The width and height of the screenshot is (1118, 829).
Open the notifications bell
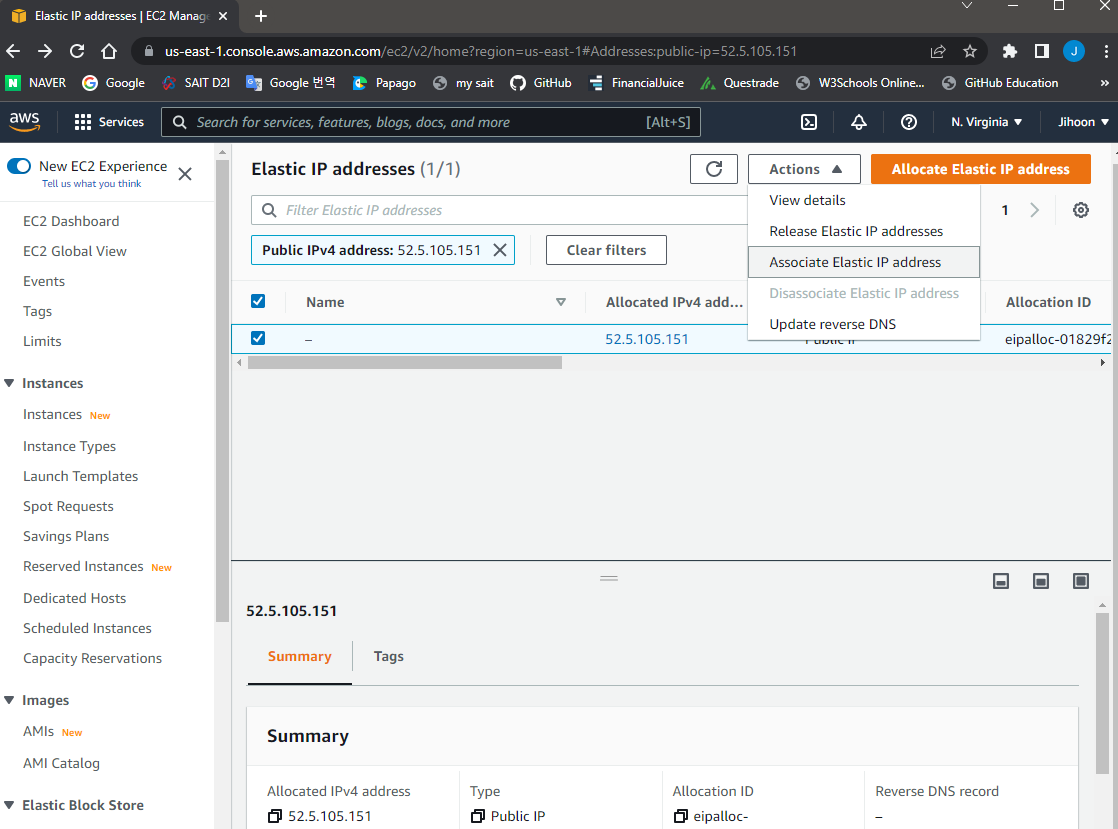coord(858,122)
